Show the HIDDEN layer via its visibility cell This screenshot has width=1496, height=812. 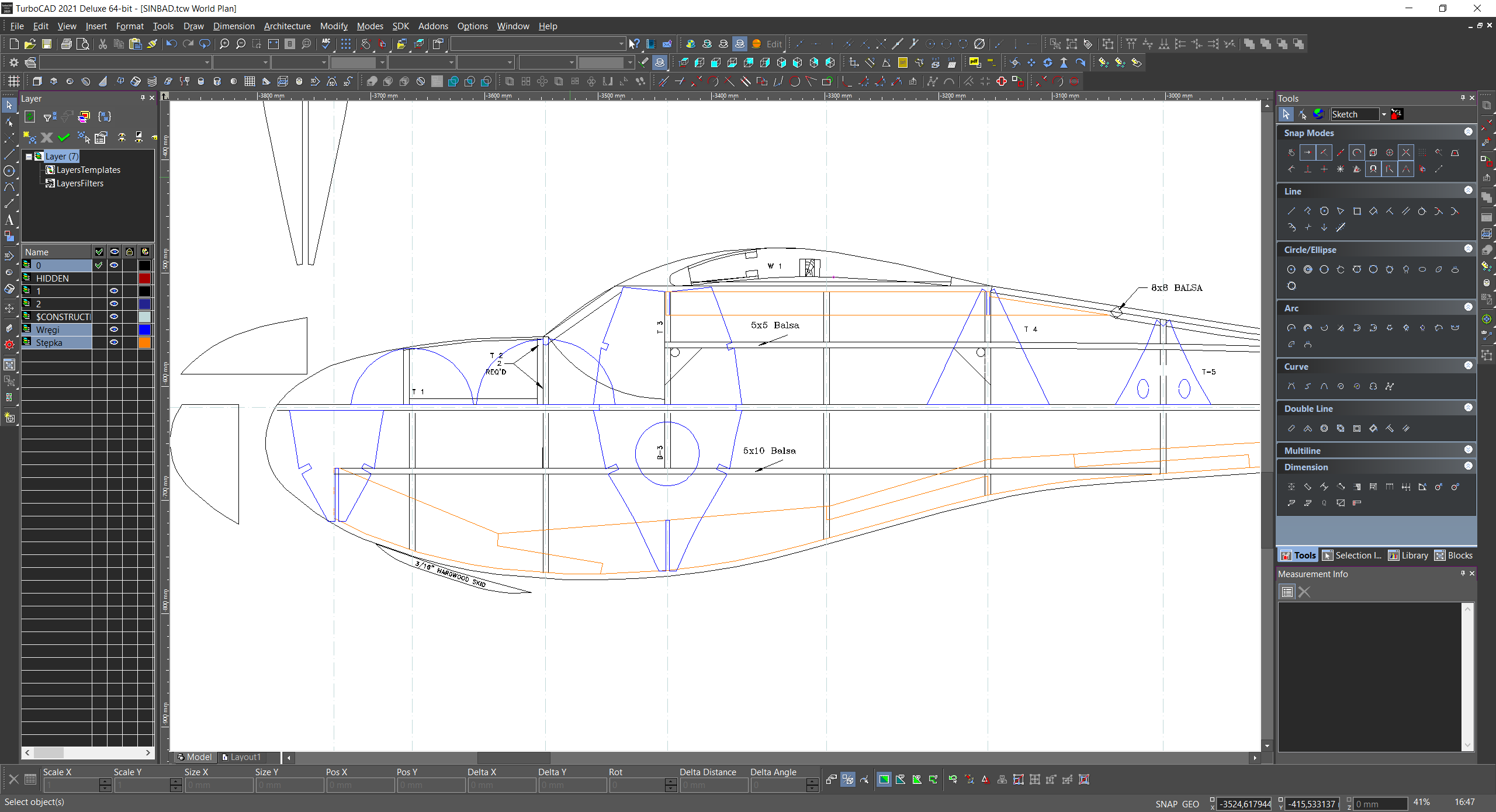point(114,279)
